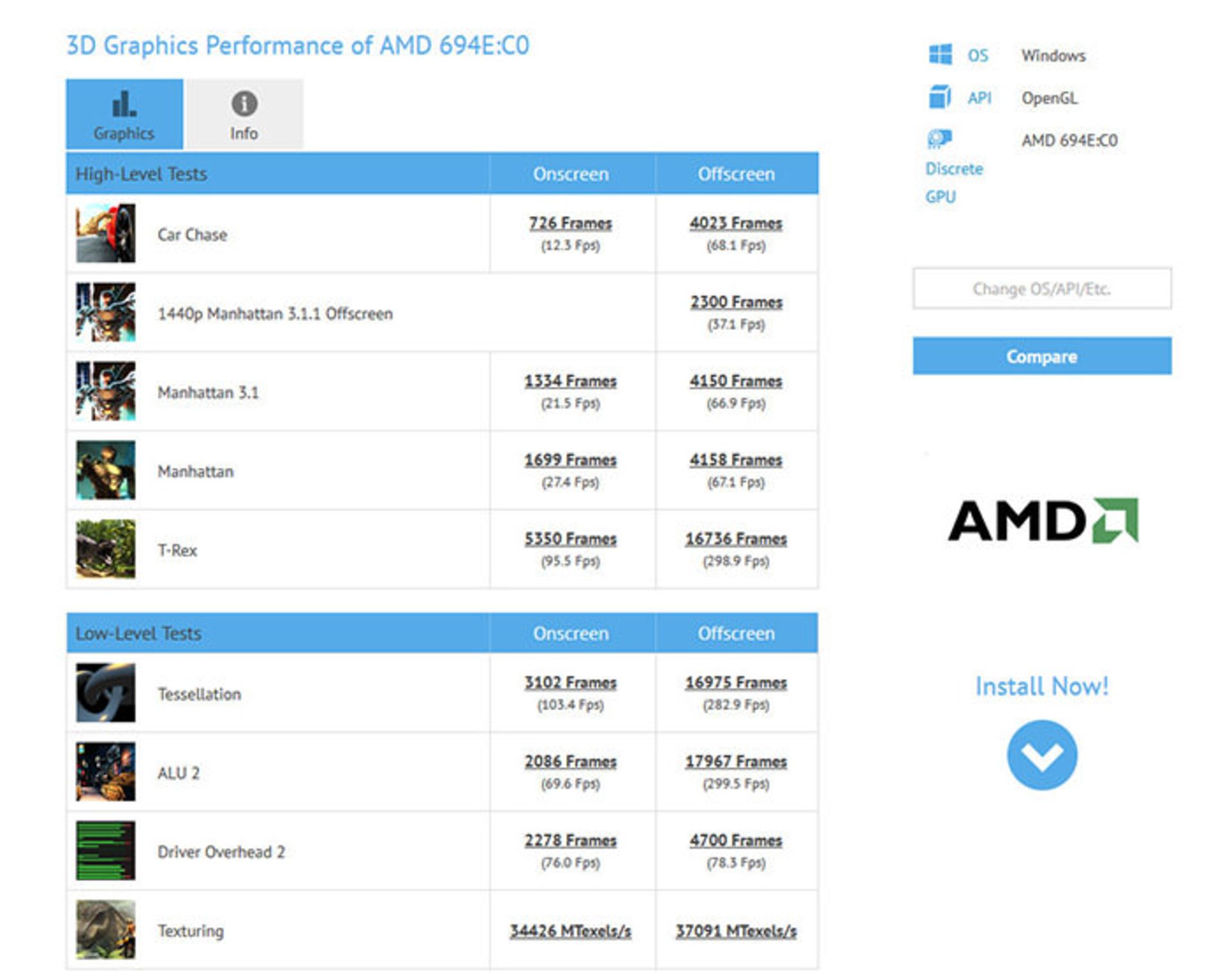1232x979 pixels.
Task: Click the T-Rex test thumbnail
Action: tap(106, 550)
